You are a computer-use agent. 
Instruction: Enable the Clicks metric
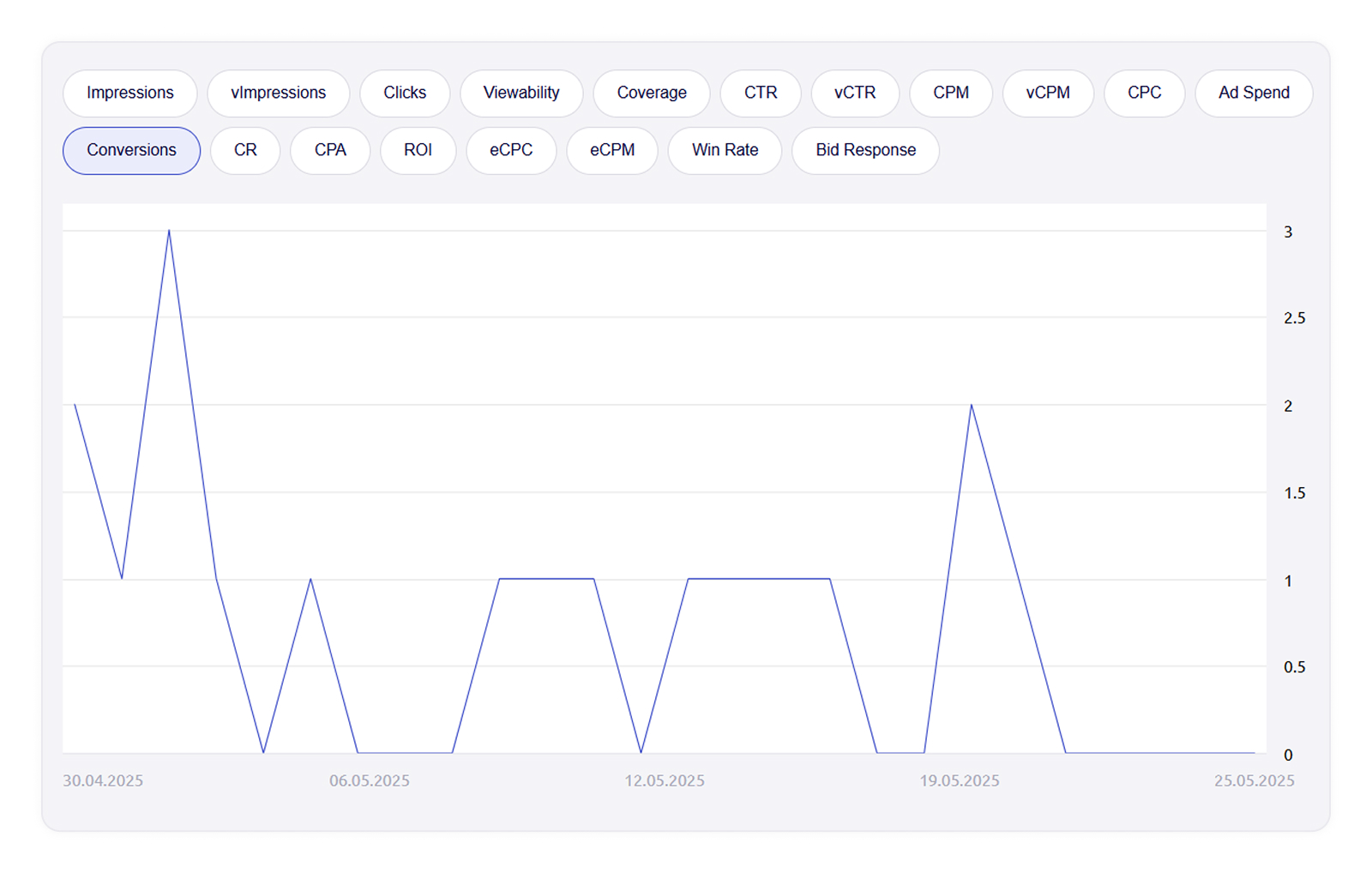[x=405, y=93]
